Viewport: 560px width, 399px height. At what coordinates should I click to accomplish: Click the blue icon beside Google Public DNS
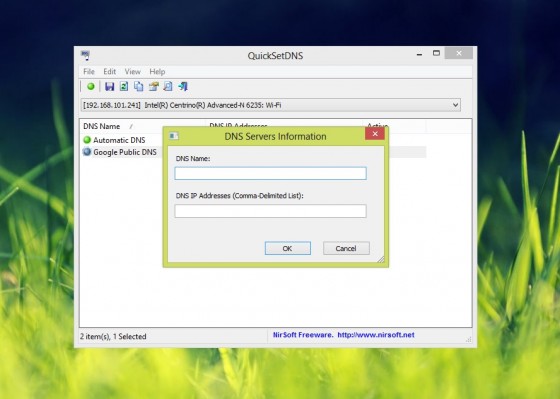pos(87,152)
